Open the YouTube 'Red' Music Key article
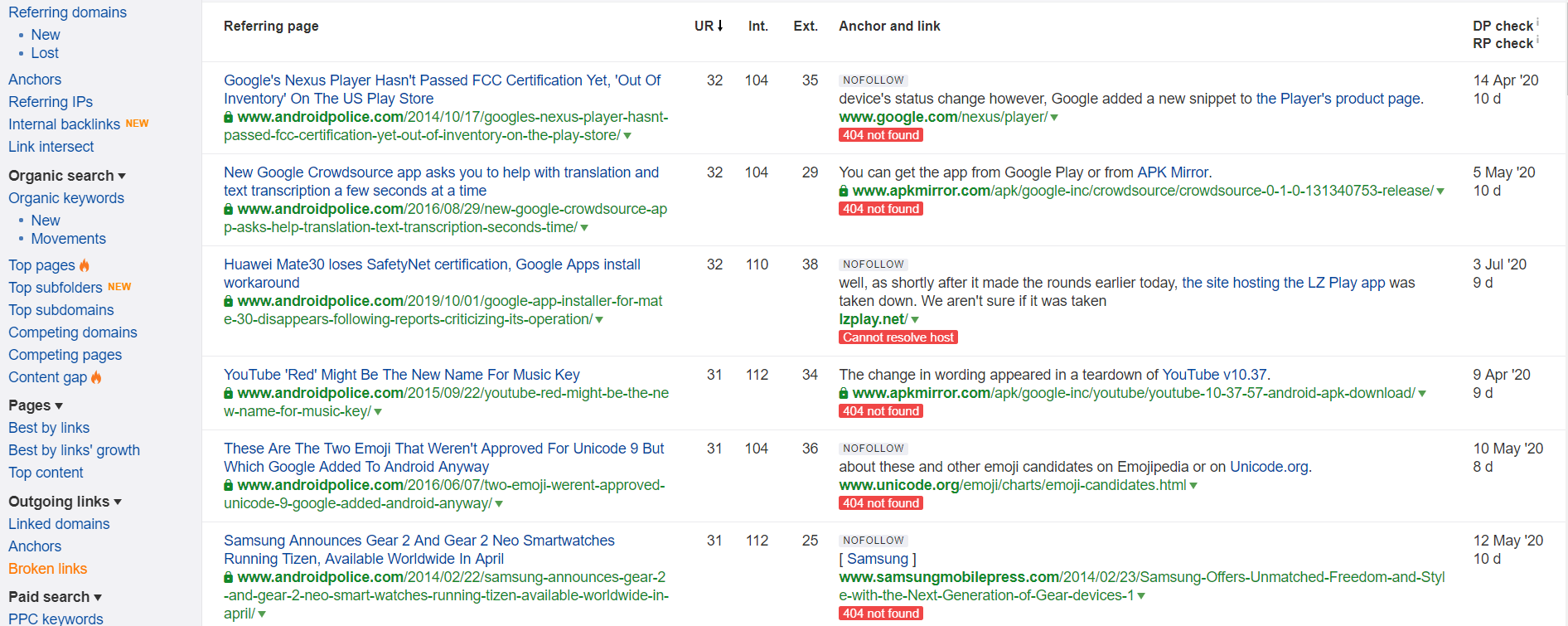1568x626 pixels. tap(402, 375)
